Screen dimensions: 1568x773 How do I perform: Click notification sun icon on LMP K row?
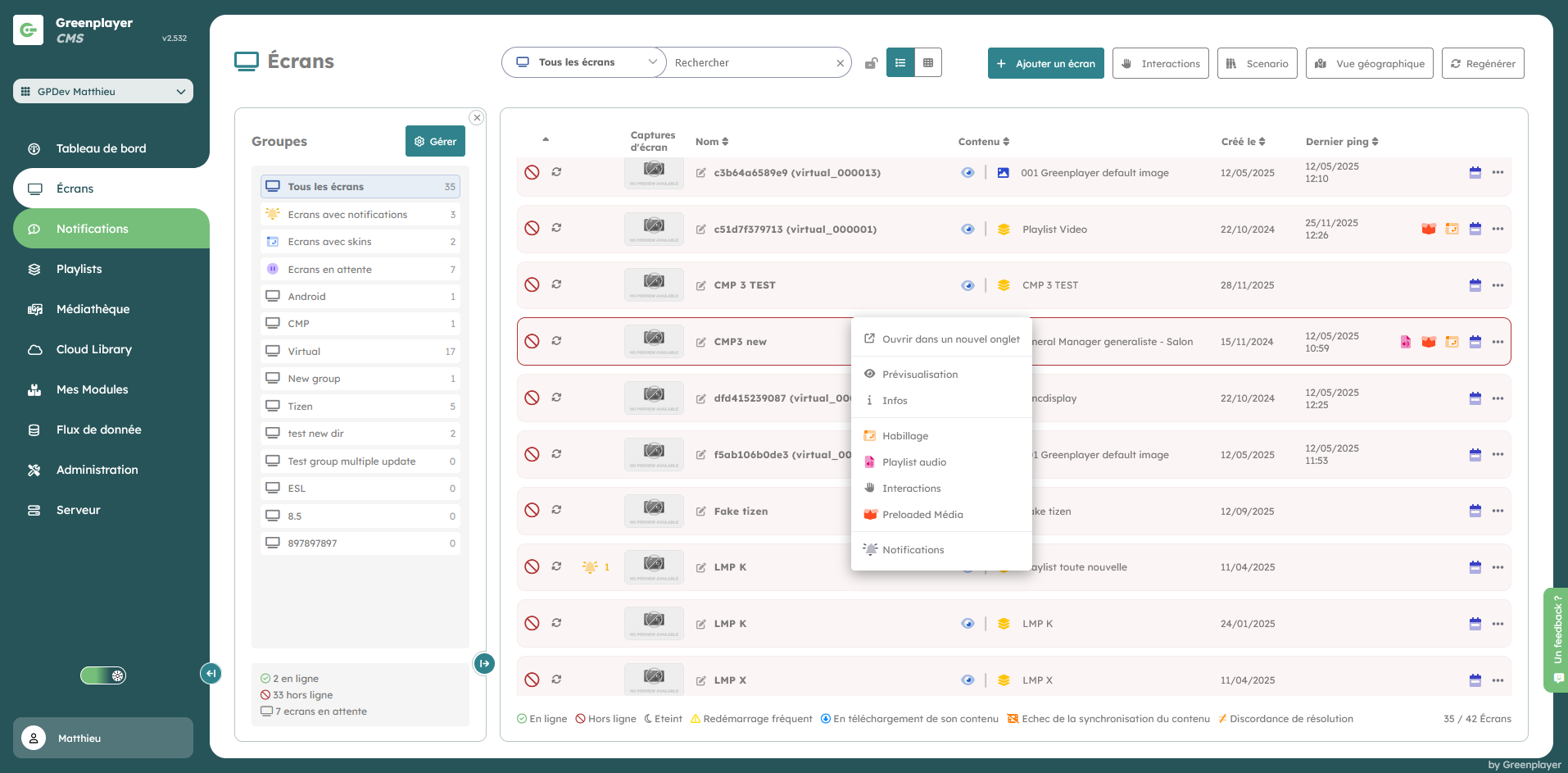click(x=590, y=566)
